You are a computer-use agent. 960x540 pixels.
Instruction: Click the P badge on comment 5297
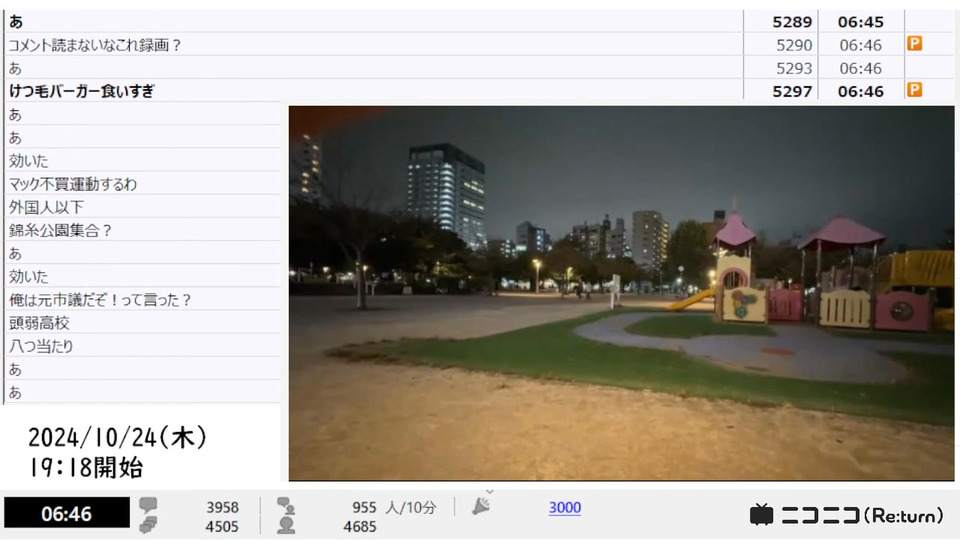[x=914, y=90]
